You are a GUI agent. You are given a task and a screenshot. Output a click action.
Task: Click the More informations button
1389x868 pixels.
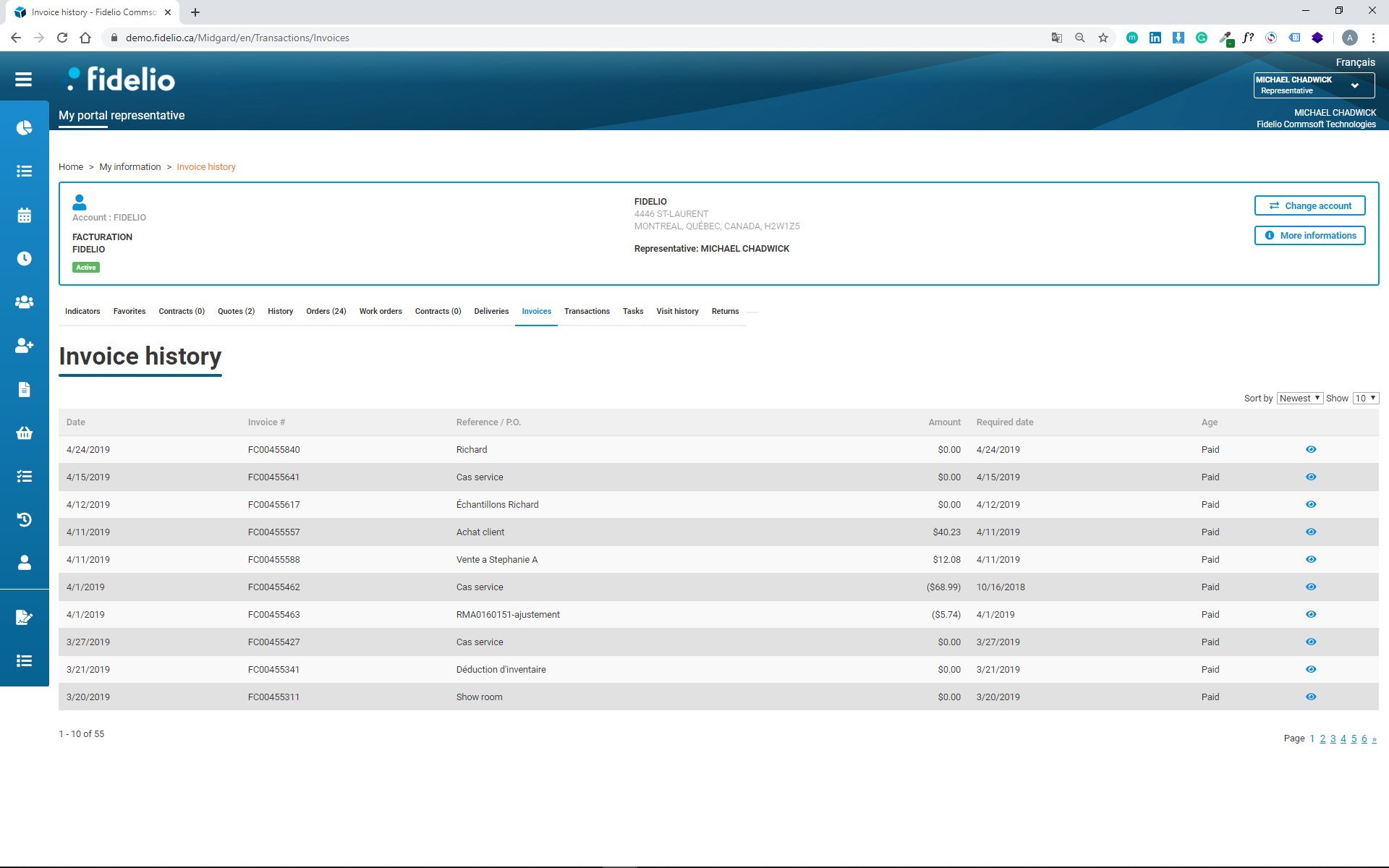1309,235
